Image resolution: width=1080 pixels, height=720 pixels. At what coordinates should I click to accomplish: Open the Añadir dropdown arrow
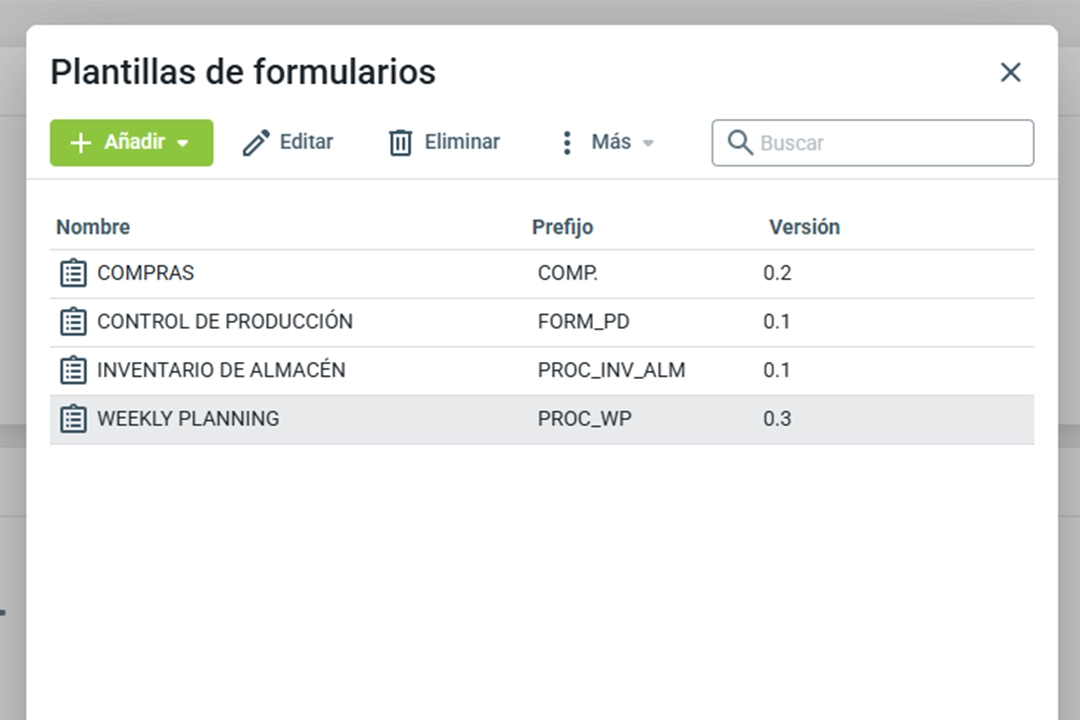(183, 143)
